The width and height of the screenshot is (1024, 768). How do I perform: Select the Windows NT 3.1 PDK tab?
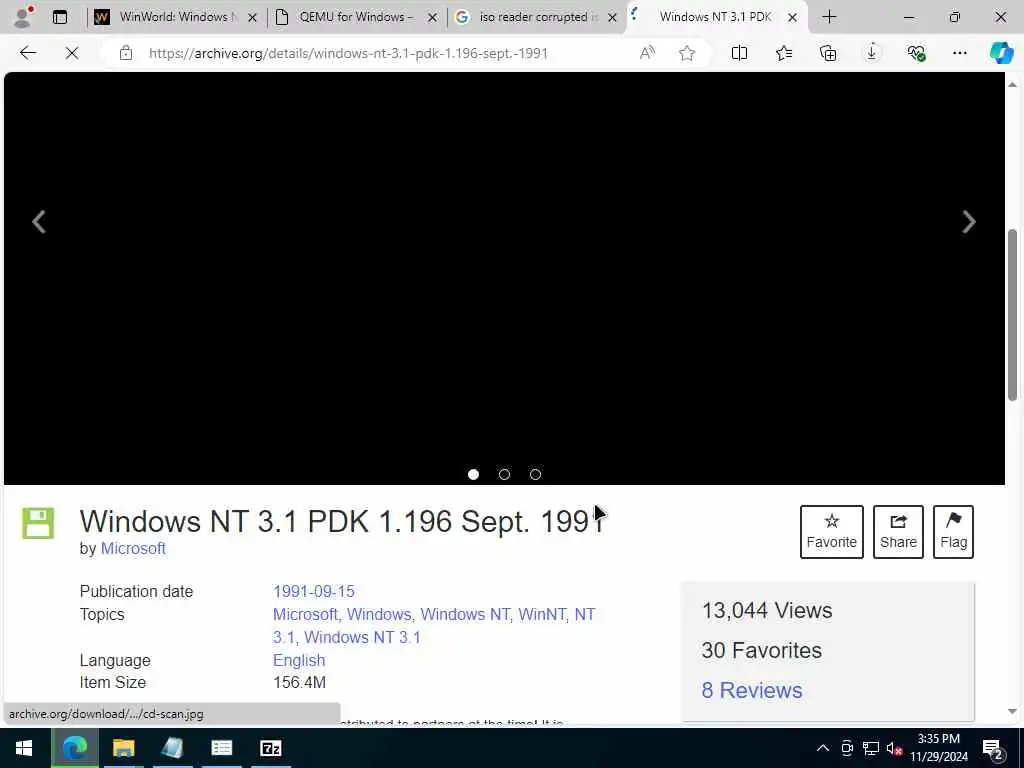[x=716, y=17]
